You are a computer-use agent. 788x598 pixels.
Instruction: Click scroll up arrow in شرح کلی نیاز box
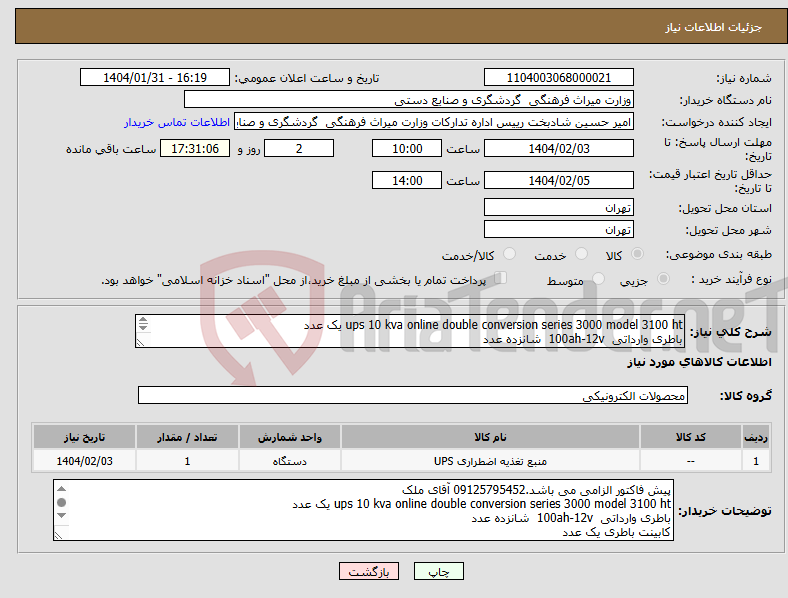pyautogui.click(x=143, y=320)
